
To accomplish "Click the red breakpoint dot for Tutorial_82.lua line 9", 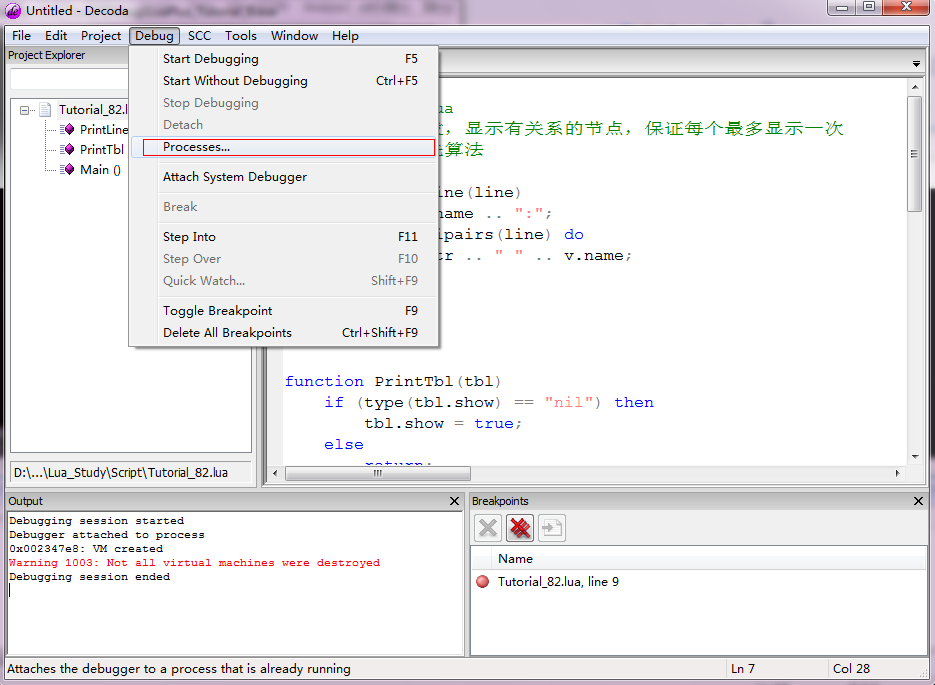I will click(x=482, y=582).
